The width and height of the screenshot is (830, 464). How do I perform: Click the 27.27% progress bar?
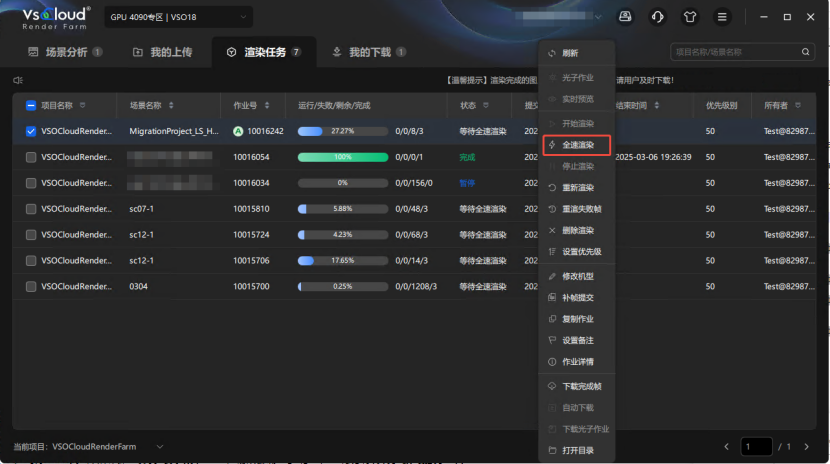tap(342, 131)
